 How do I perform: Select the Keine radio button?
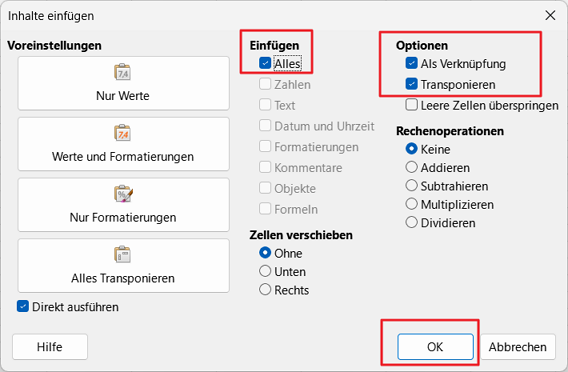pyautogui.click(x=412, y=149)
